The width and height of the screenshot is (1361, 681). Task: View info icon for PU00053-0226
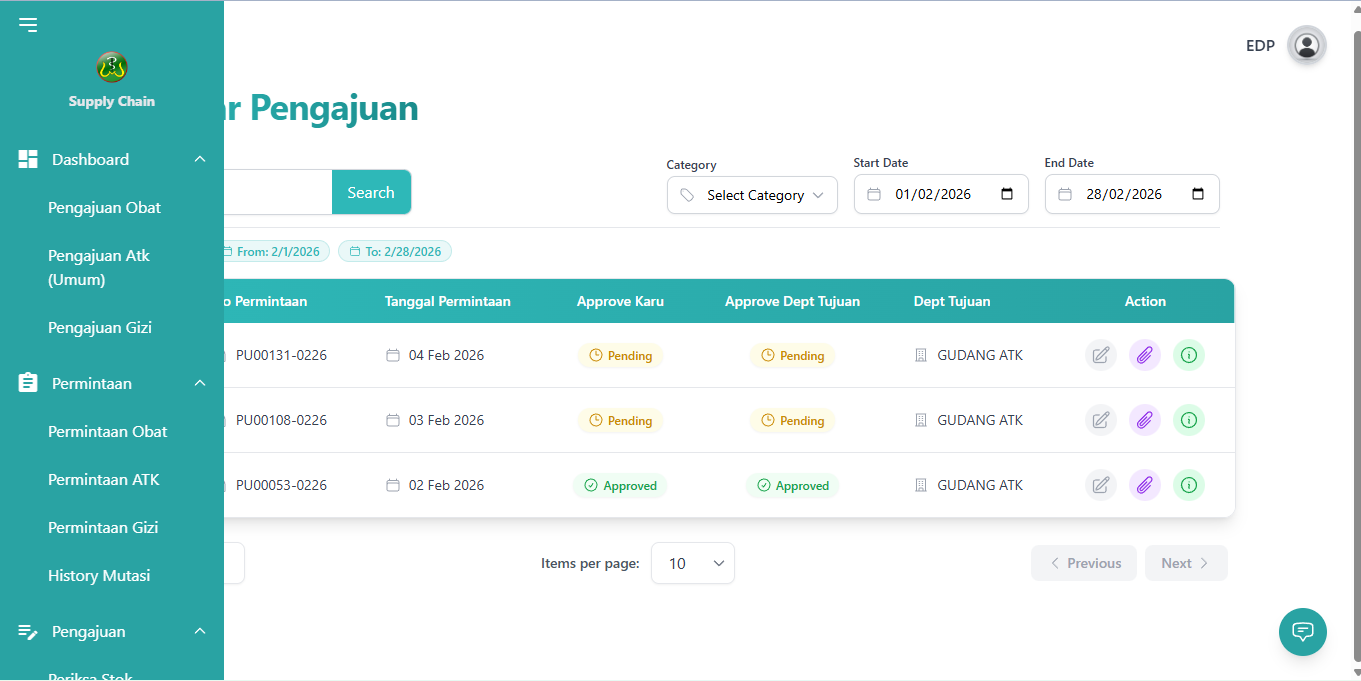(x=1189, y=485)
